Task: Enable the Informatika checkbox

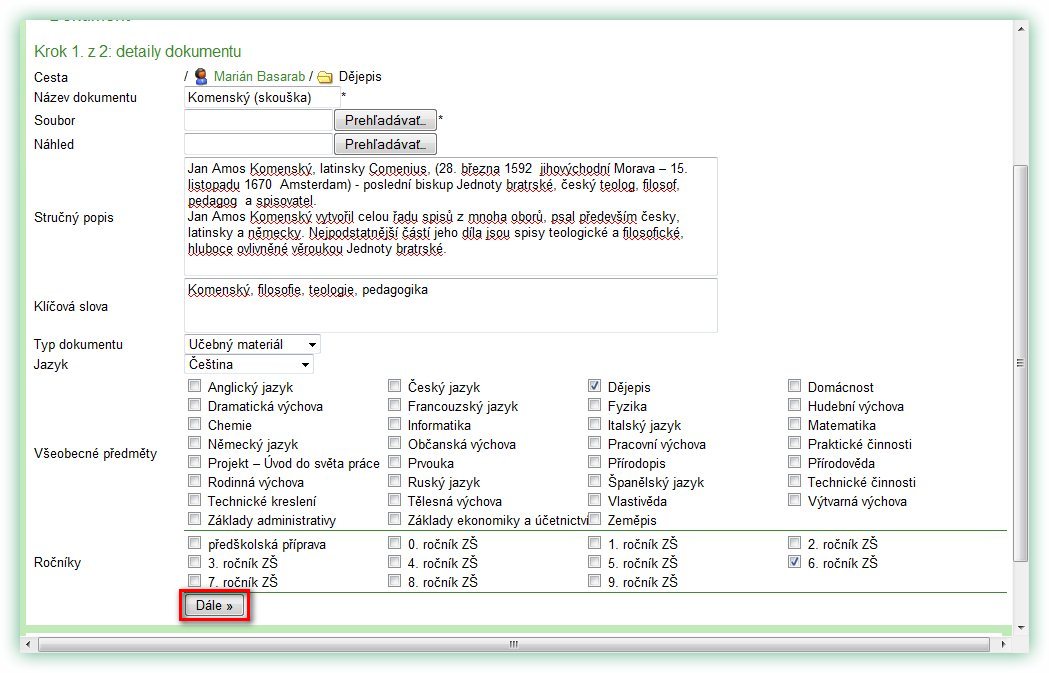Action: click(x=394, y=424)
